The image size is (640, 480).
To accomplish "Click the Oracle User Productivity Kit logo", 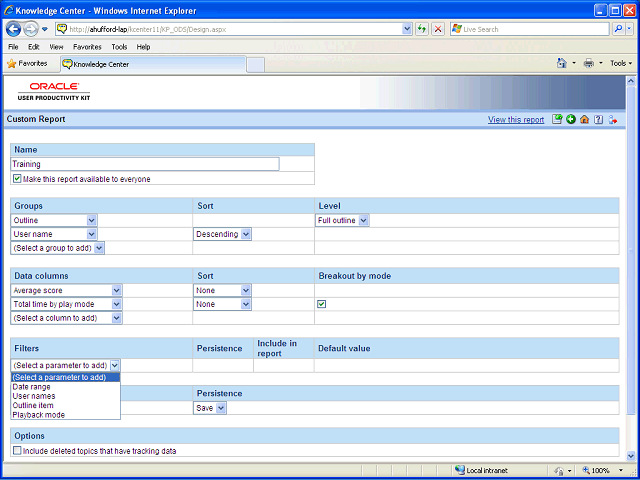I will tap(54, 91).
